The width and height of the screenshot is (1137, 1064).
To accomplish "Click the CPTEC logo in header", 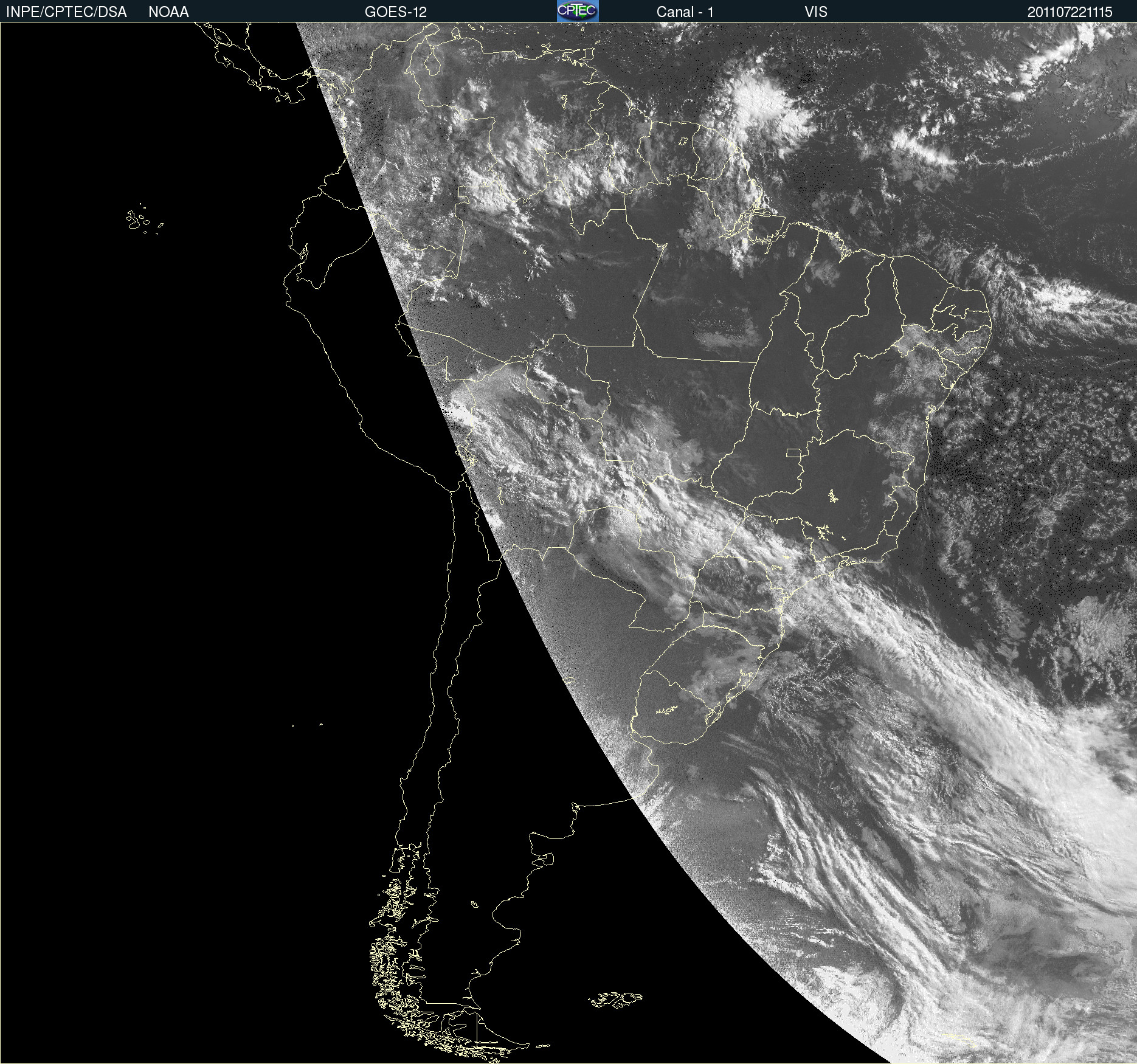I will (578, 11).
